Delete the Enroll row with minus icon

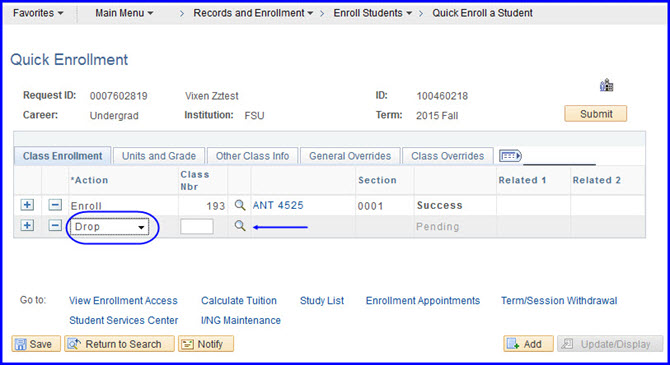(55, 205)
